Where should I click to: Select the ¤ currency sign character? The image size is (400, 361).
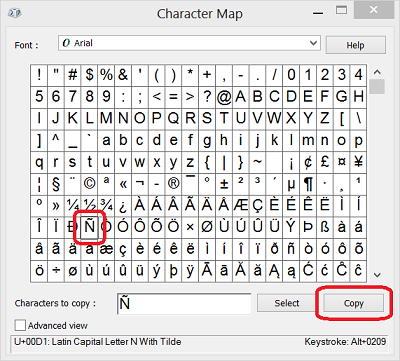tap(342, 162)
